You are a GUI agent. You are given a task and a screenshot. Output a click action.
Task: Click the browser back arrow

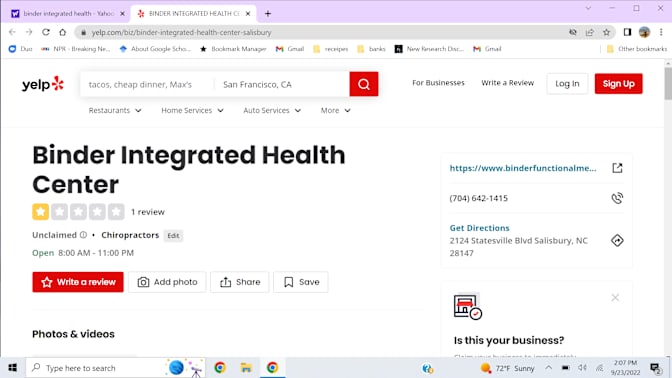[x=12, y=32]
